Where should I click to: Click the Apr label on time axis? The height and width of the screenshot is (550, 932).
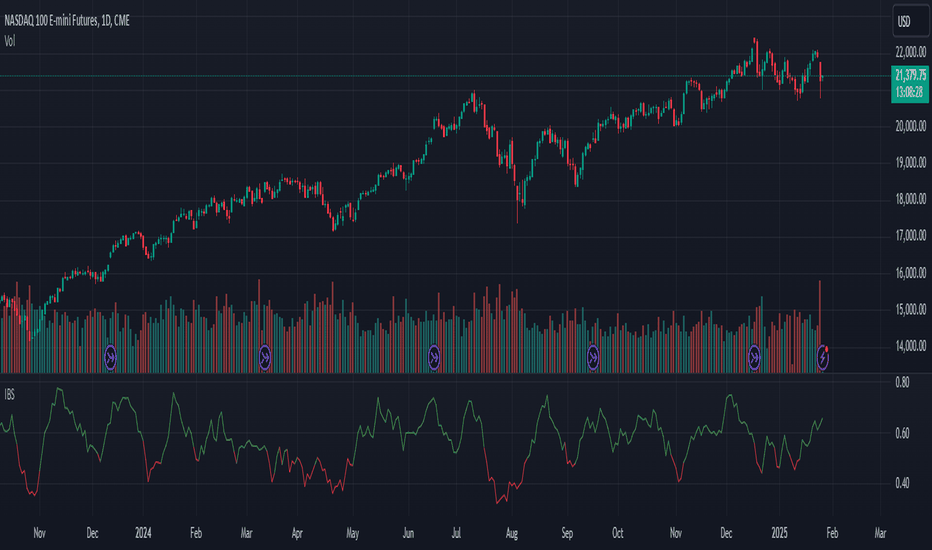(297, 533)
